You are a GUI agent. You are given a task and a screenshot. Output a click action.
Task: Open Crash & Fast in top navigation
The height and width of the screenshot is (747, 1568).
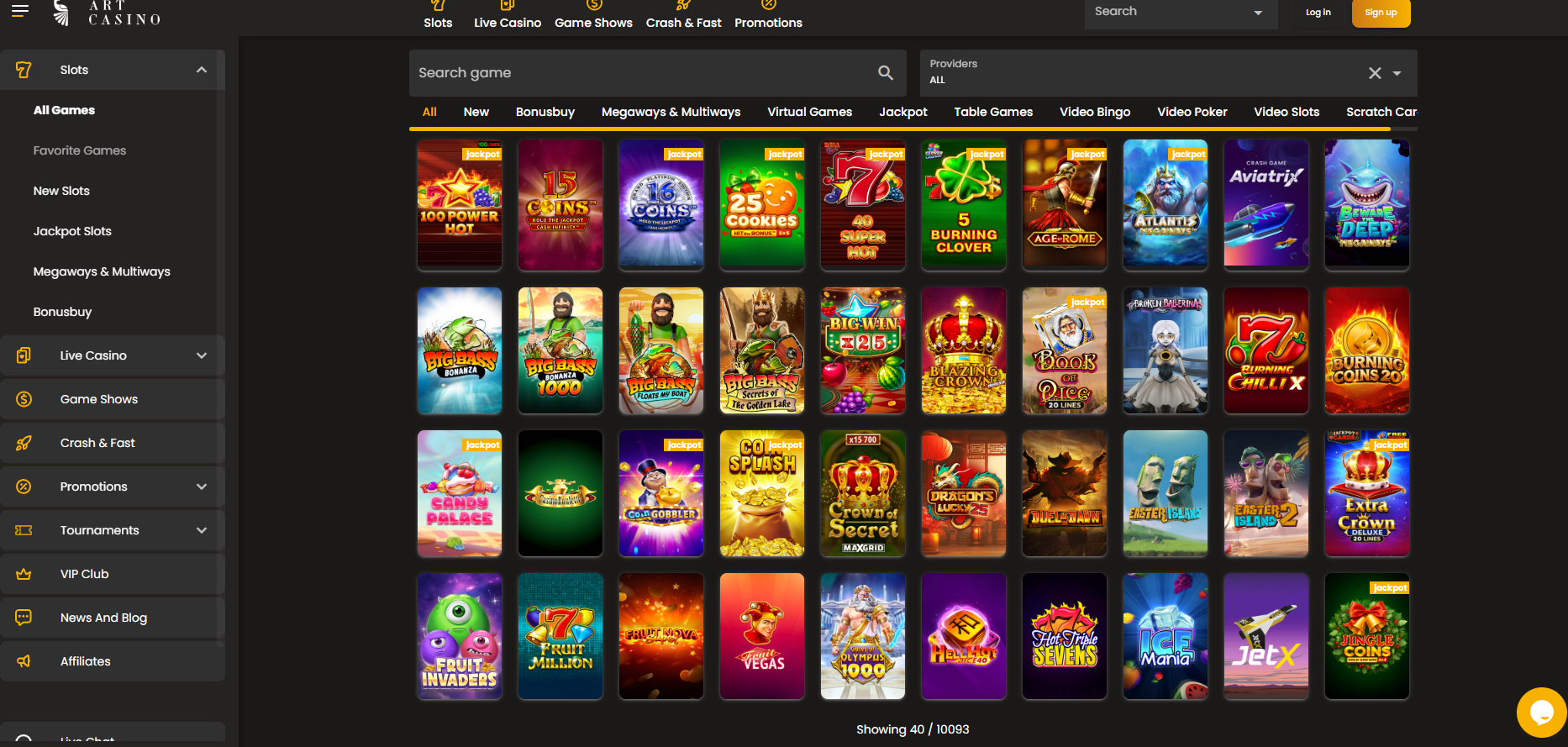[x=683, y=15]
